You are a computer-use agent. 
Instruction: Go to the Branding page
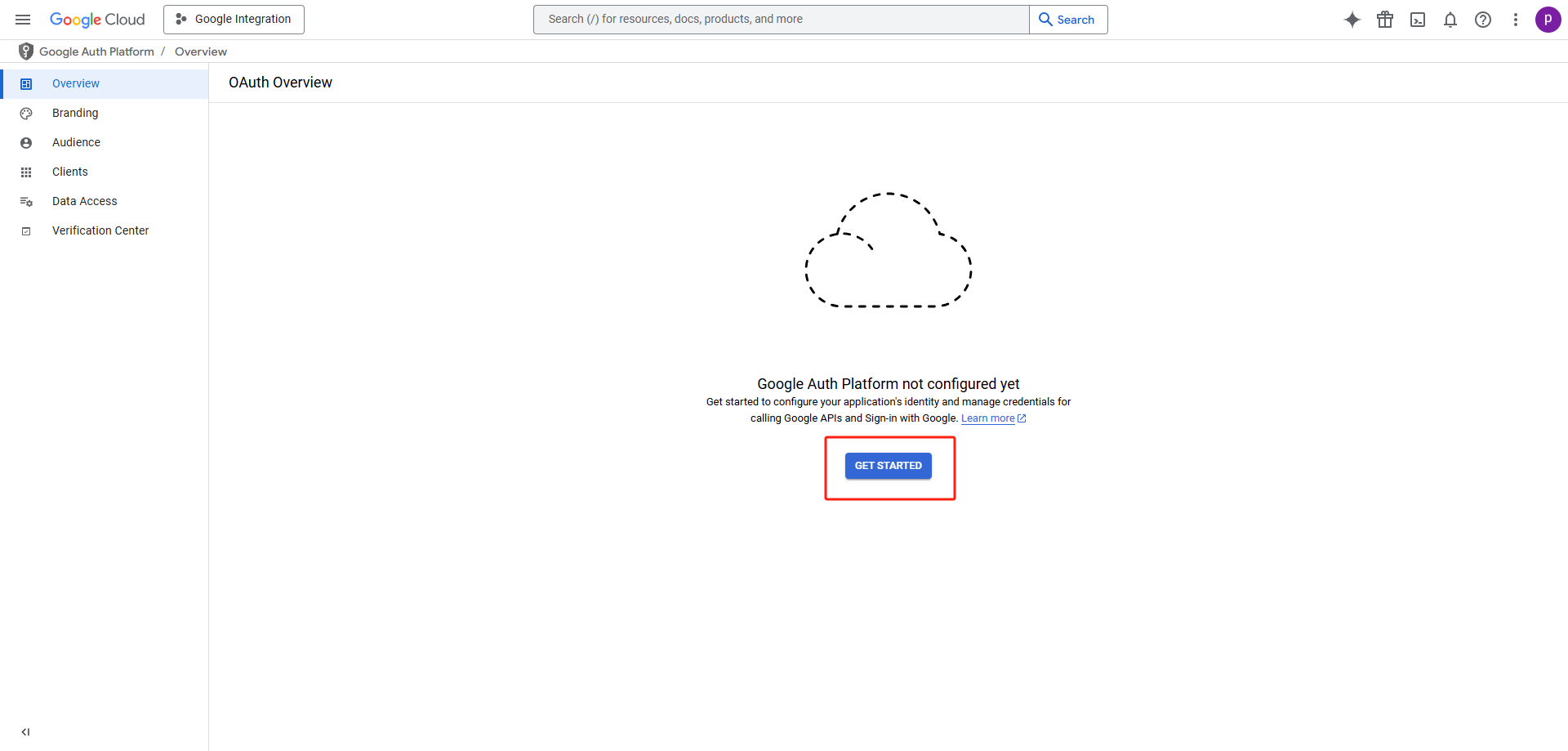click(75, 113)
